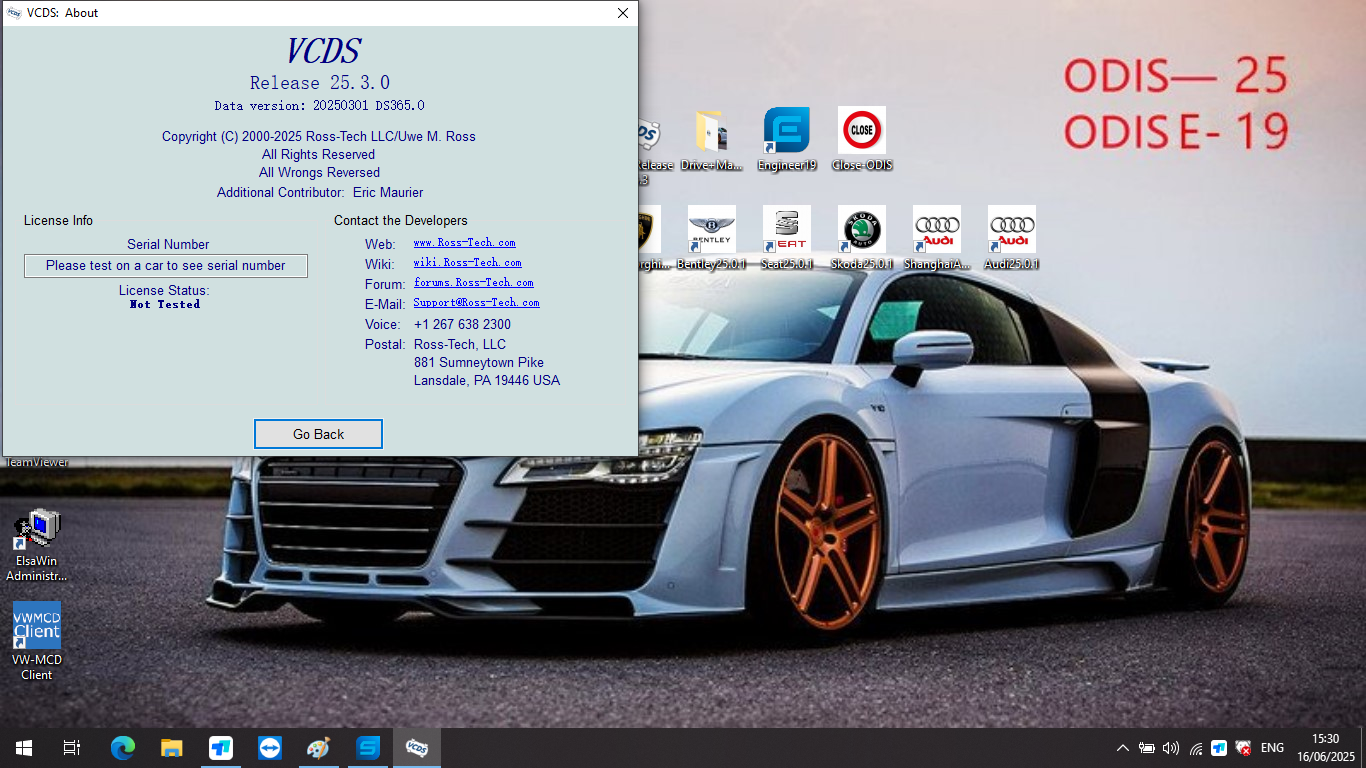This screenshot has width=1366, height=768.
Task: Open the www.Ross-Tech.com web link
Action: (464, 243)
